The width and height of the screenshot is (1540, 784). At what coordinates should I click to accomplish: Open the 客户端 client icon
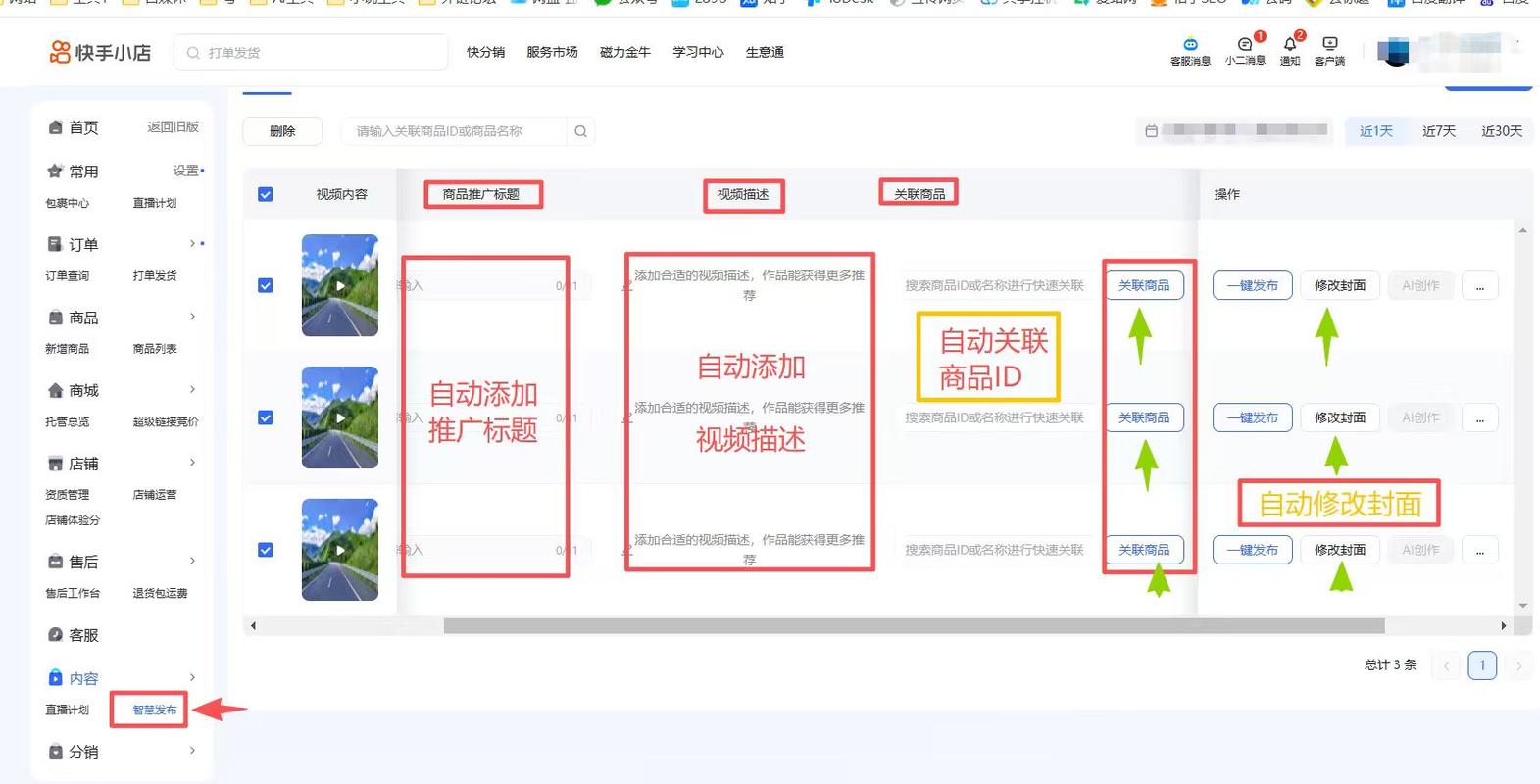coord(1329,45)
